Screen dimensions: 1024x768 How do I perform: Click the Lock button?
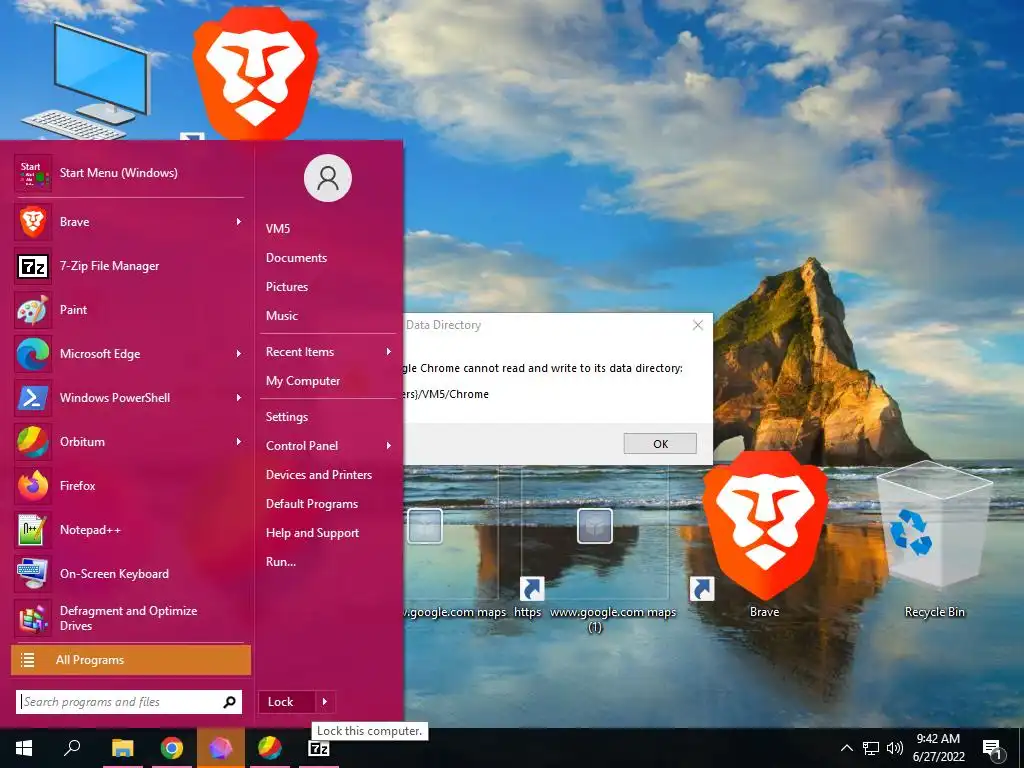[x=287, y=702]
